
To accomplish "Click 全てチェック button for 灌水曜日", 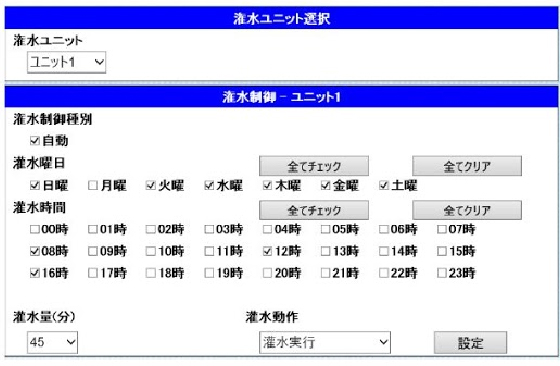I will (x=314, y=166).
